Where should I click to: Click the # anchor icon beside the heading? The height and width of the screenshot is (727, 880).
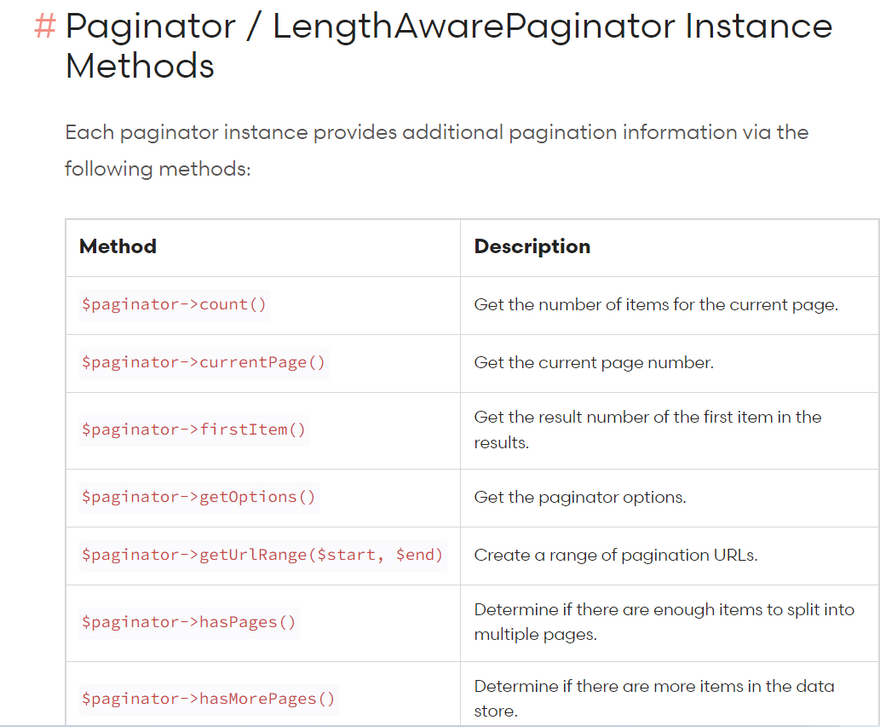(44, 27)
